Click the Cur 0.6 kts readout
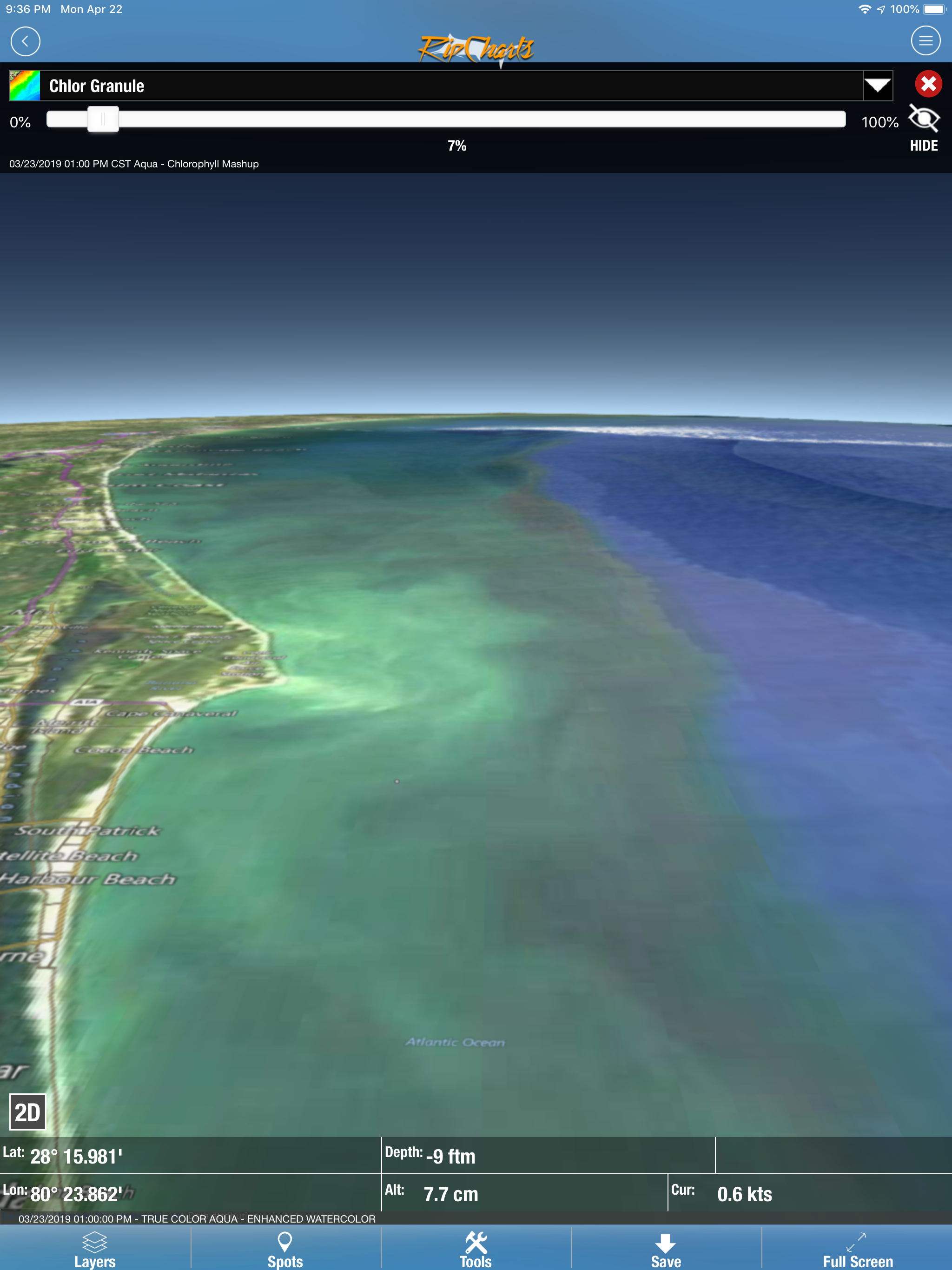The height and width of the screenshot is (1270, 952). tap(722, 1194)
